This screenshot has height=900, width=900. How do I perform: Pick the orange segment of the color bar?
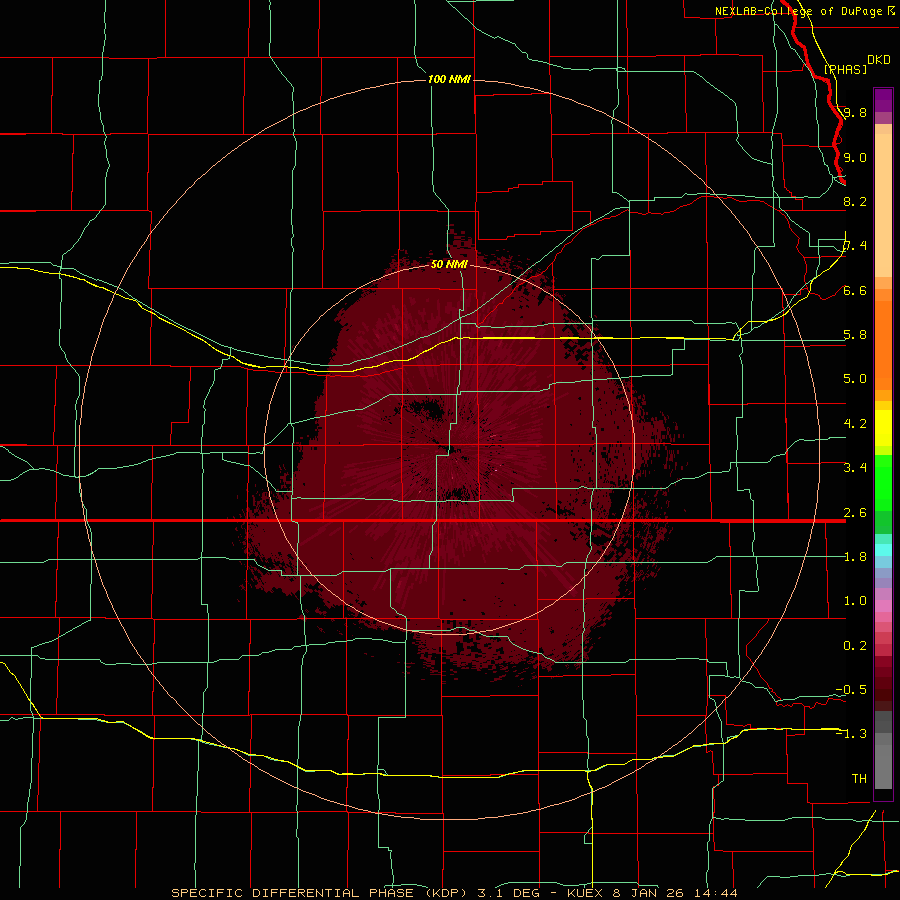(x=883, y=344)
